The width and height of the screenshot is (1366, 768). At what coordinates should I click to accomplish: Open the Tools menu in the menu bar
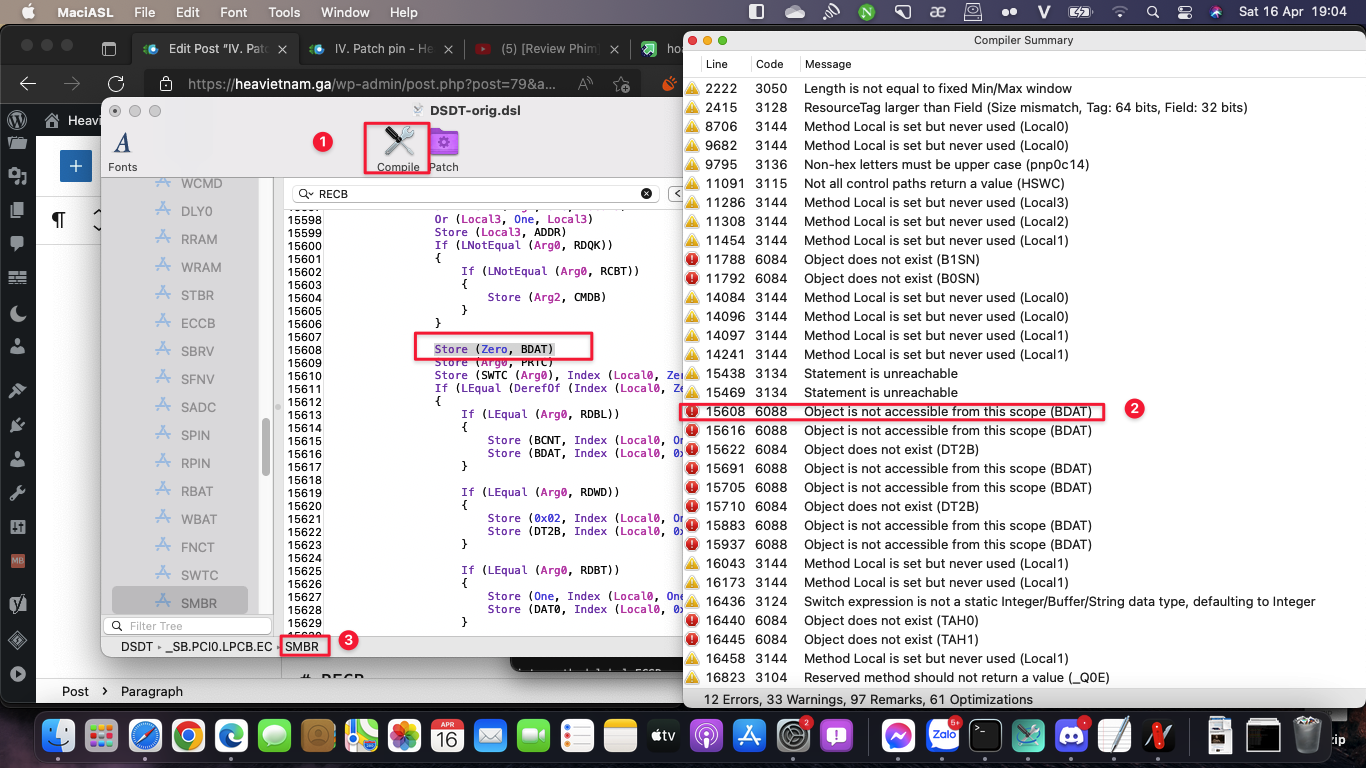click(284, 12)
